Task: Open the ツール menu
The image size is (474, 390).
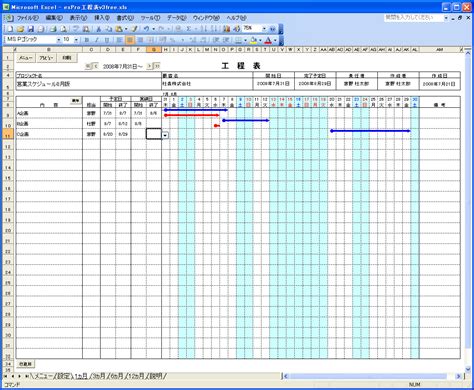Action: (x=150, y=18)
